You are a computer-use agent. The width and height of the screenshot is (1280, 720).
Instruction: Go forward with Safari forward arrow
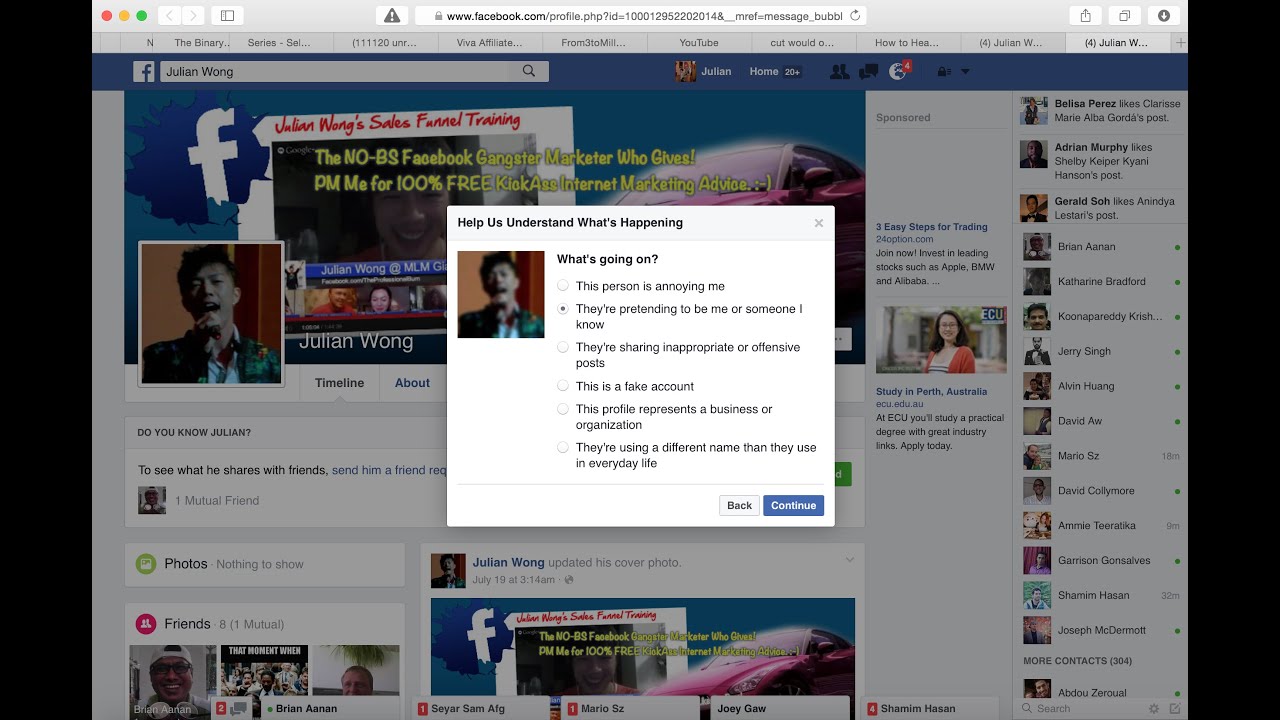tap(193, 15)
